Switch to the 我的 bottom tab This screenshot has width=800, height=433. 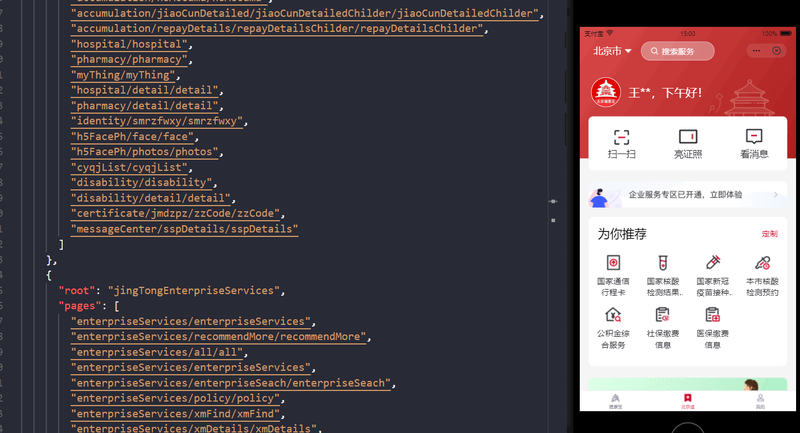[760, 401]
